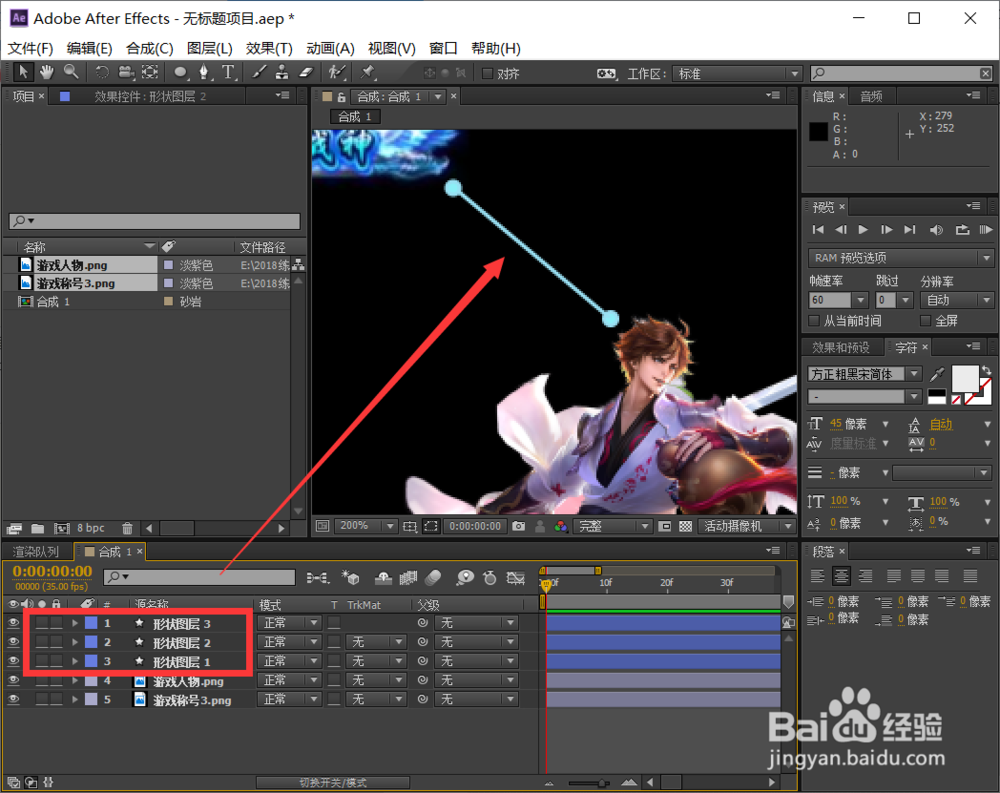Select the Type text tool
1000x793 pixels.
point(228,72)
